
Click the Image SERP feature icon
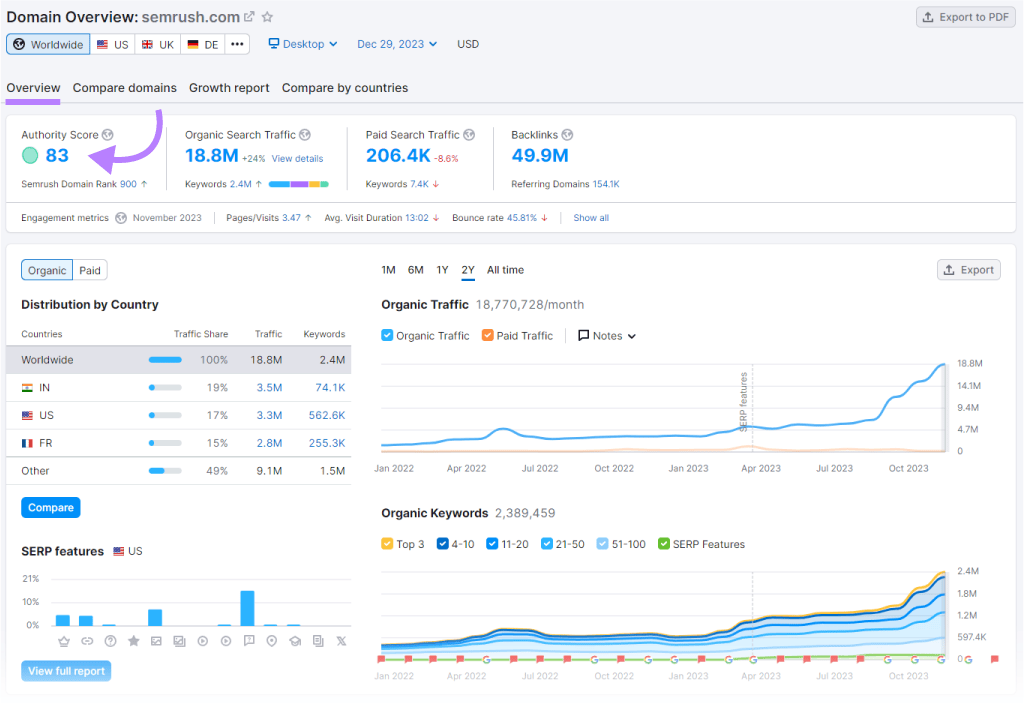(x=156, y=642)
